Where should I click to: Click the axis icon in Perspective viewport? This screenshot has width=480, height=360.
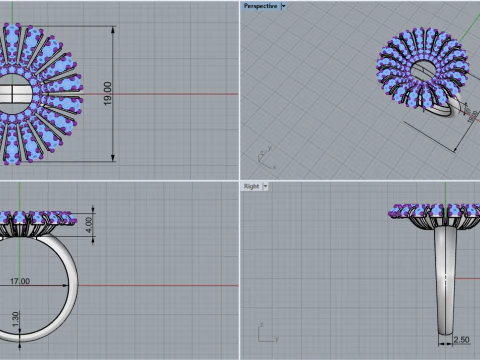267,158
